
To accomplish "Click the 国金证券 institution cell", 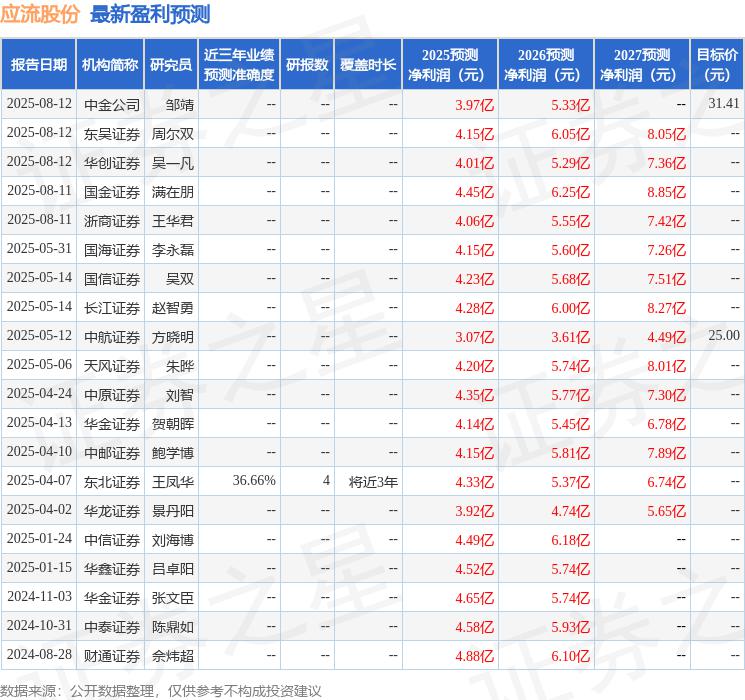I will coord(112,192).
